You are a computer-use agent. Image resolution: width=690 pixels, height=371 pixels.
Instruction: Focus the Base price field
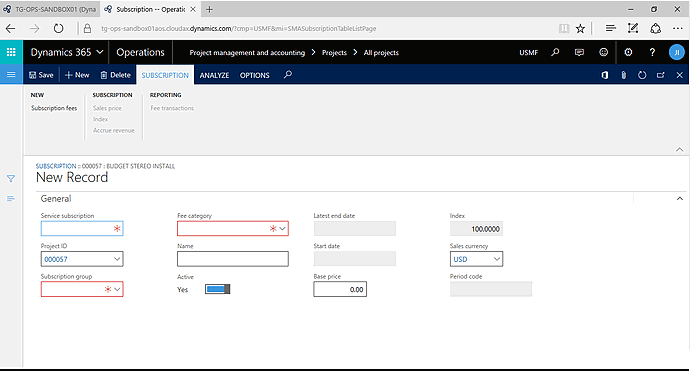[x=340, y=289]
